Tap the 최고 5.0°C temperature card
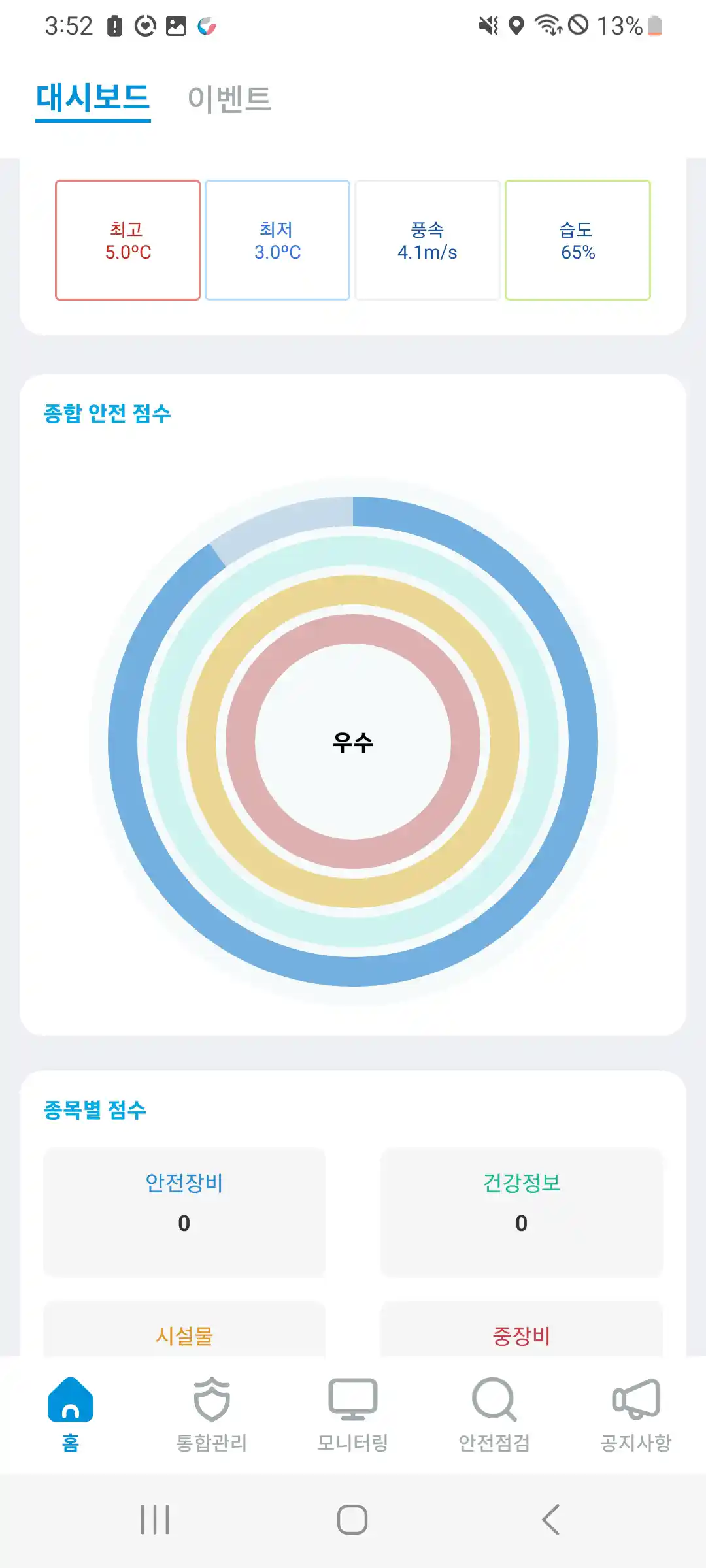Image resolution: width=706 pixels, height=1568 pixels. 128,240
